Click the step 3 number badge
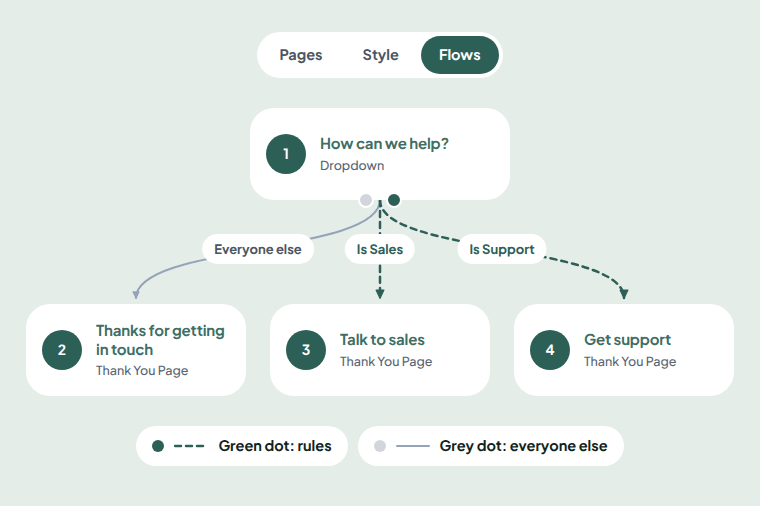Viewport: 760px width, 506px height. point(306,350)
